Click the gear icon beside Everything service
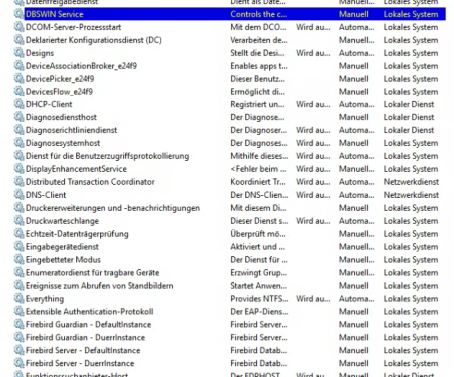Viewport: 454px width, 377px height. point(19,299)
